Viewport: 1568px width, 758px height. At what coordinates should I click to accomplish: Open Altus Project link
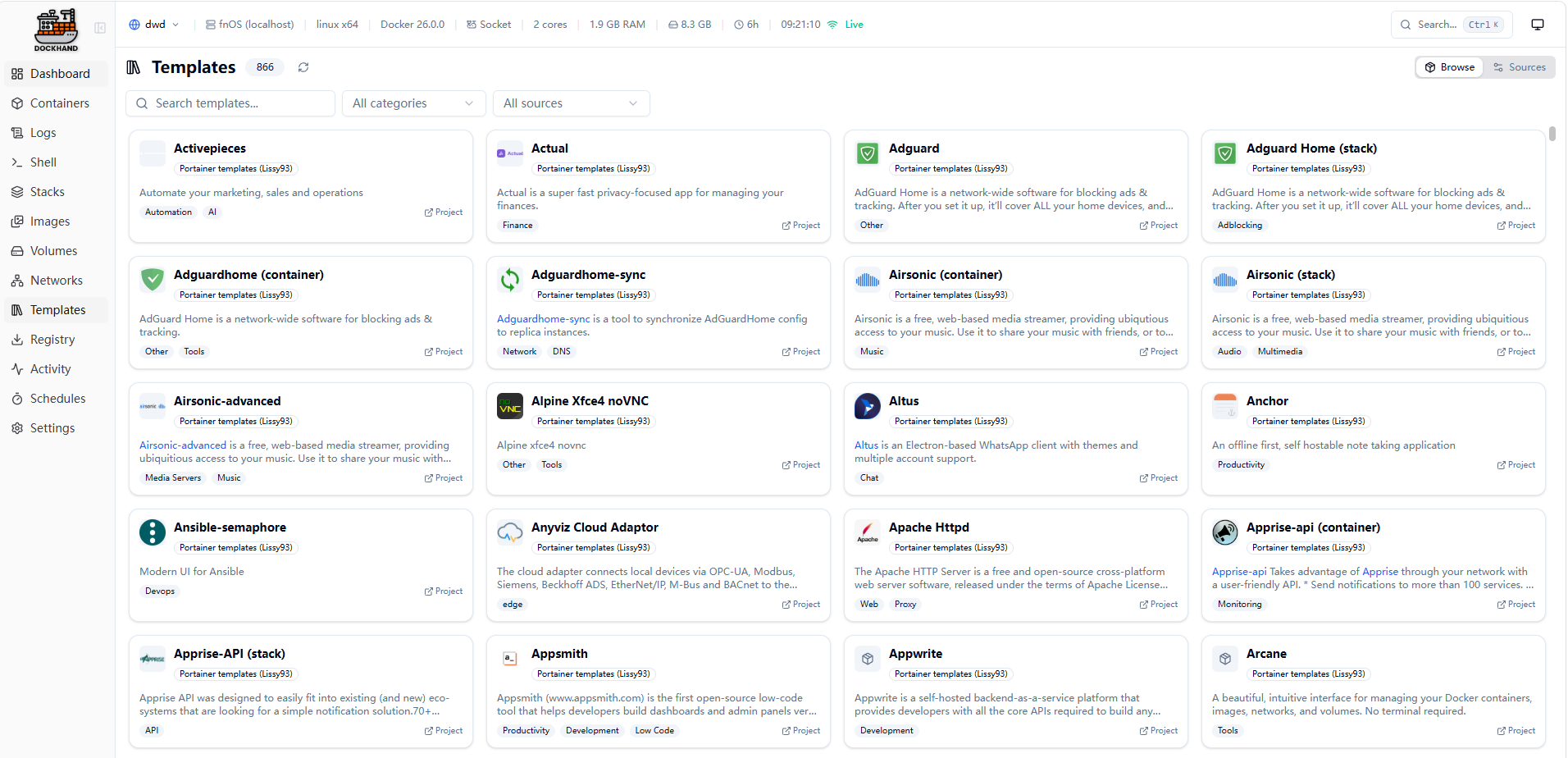[1159, 478]
